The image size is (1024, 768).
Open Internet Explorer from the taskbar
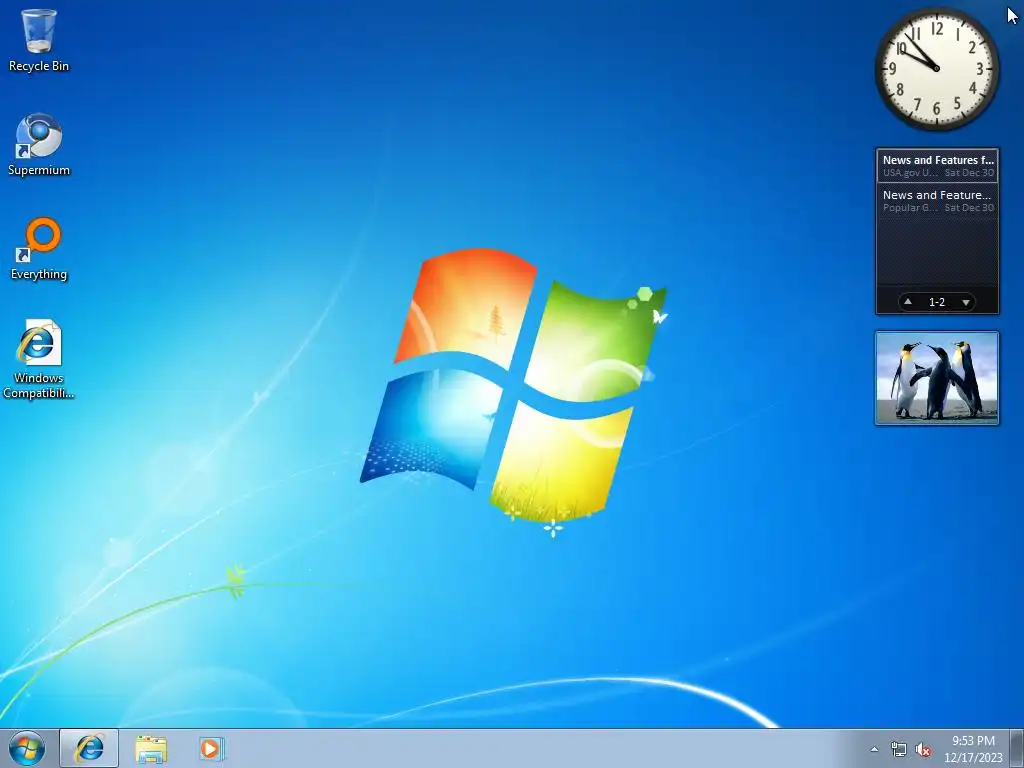coord(89,748)
